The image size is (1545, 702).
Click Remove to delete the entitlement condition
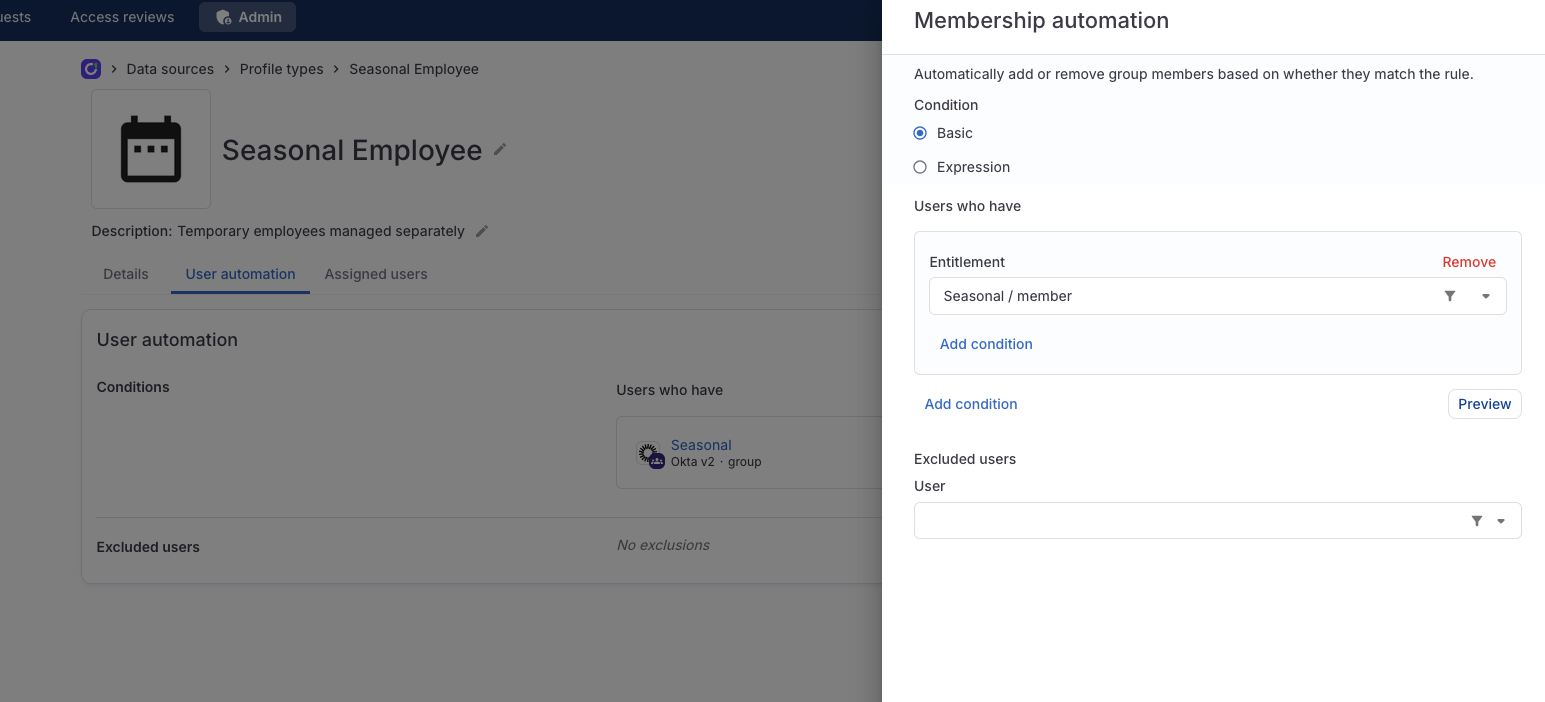click(x=1468, y=261)
